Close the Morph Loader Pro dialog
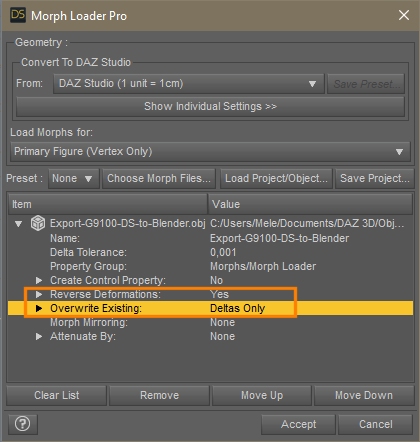 [x=404, y=15]
